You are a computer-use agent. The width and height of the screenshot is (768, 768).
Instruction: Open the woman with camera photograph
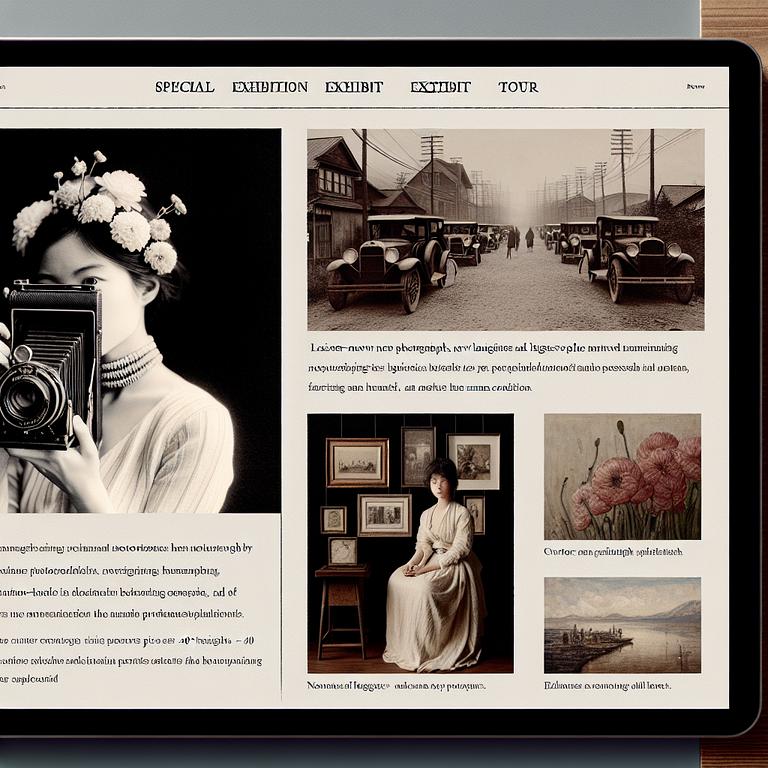(140, 320)
